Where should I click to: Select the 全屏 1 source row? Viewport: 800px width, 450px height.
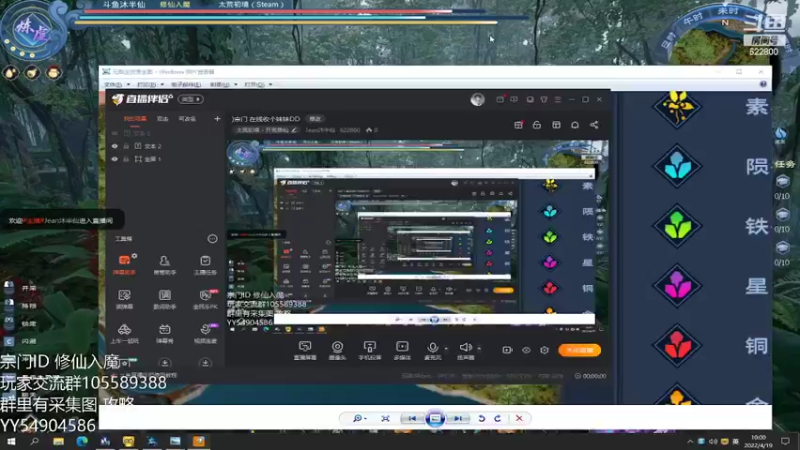coord(163,159)
